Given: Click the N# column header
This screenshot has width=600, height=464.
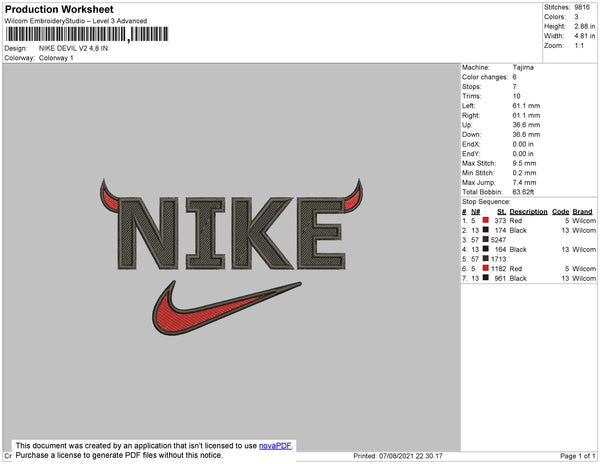Looking at the screenshot, I should (475, 212).
